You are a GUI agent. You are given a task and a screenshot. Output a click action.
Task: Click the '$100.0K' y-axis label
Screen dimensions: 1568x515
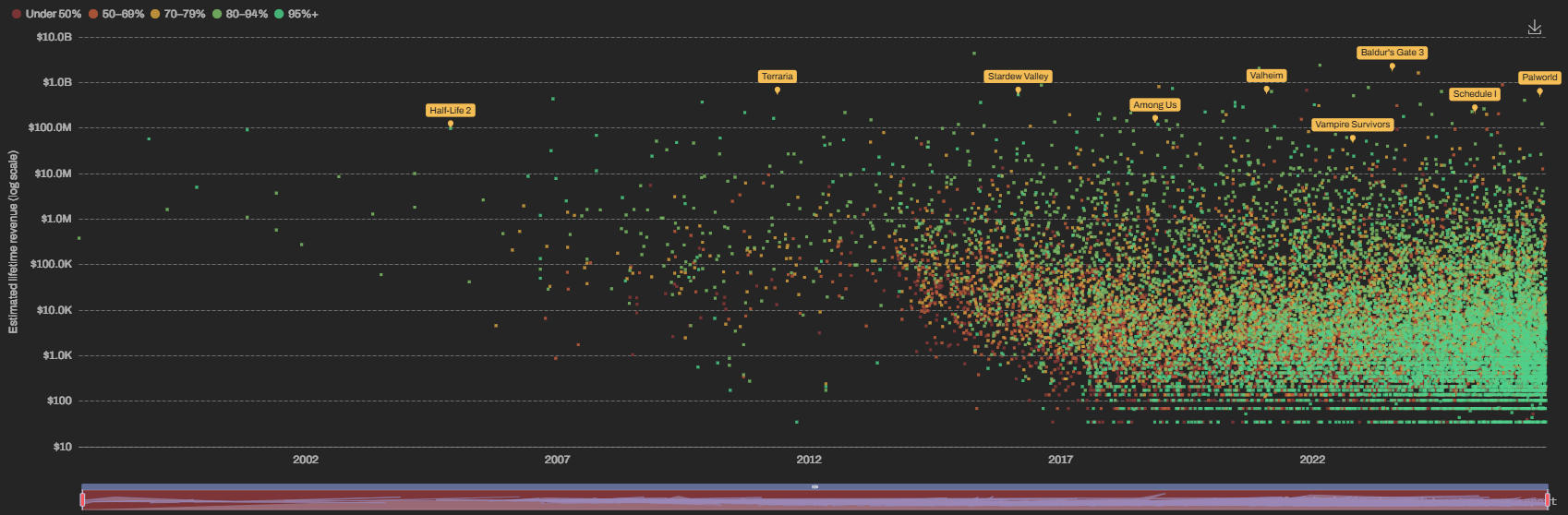[51, 264]
